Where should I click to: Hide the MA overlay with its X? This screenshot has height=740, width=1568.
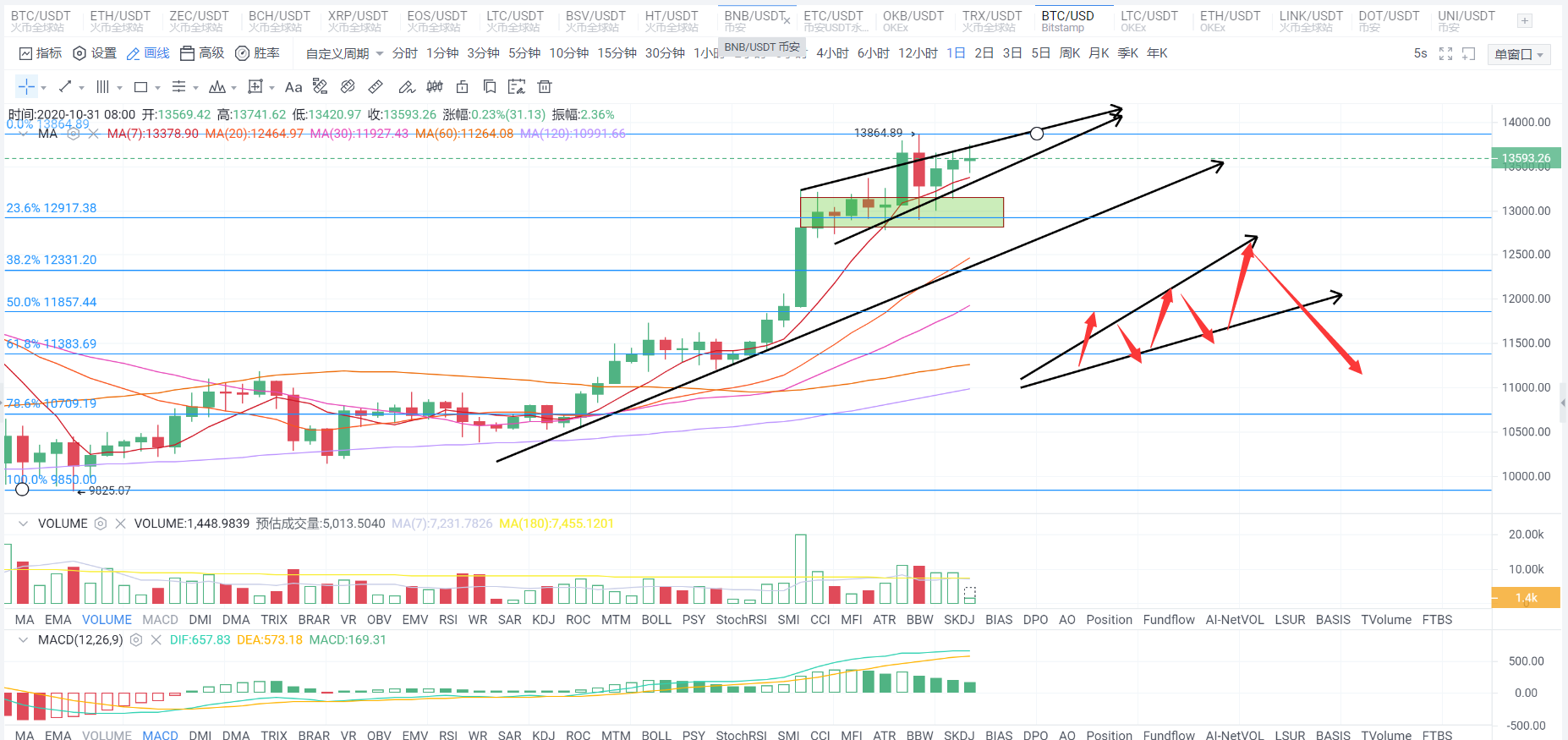[x=93, y=134]
